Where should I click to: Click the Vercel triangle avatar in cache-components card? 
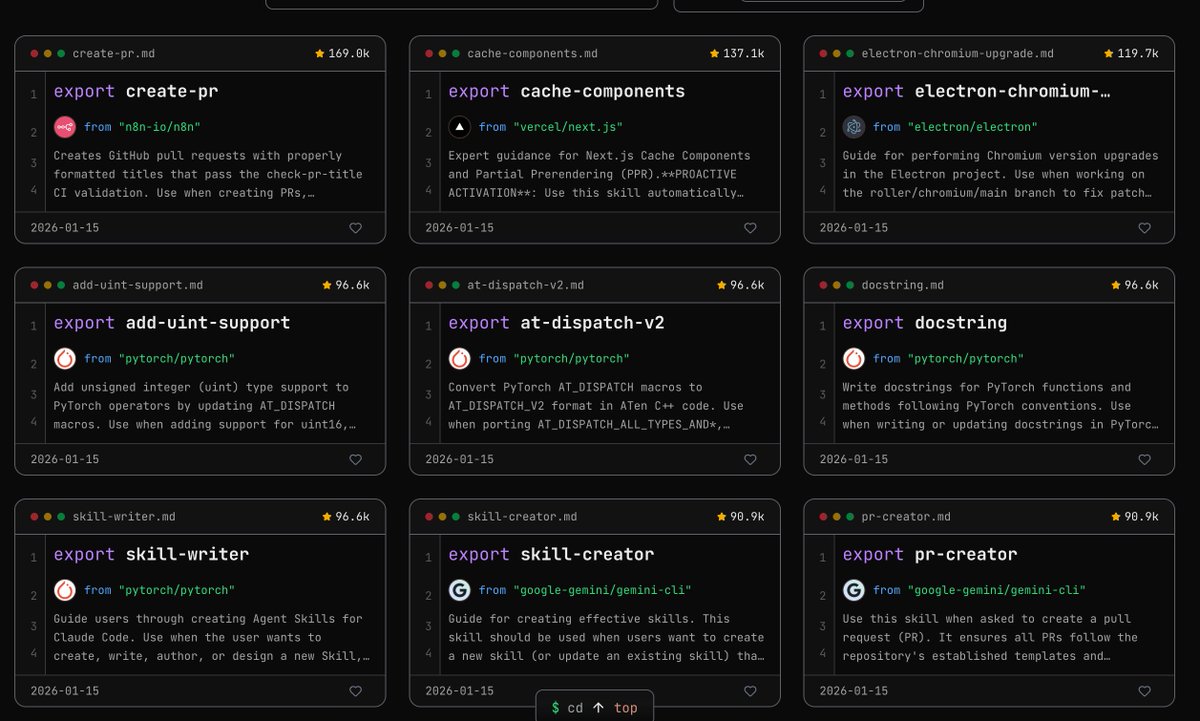(459, 127)
